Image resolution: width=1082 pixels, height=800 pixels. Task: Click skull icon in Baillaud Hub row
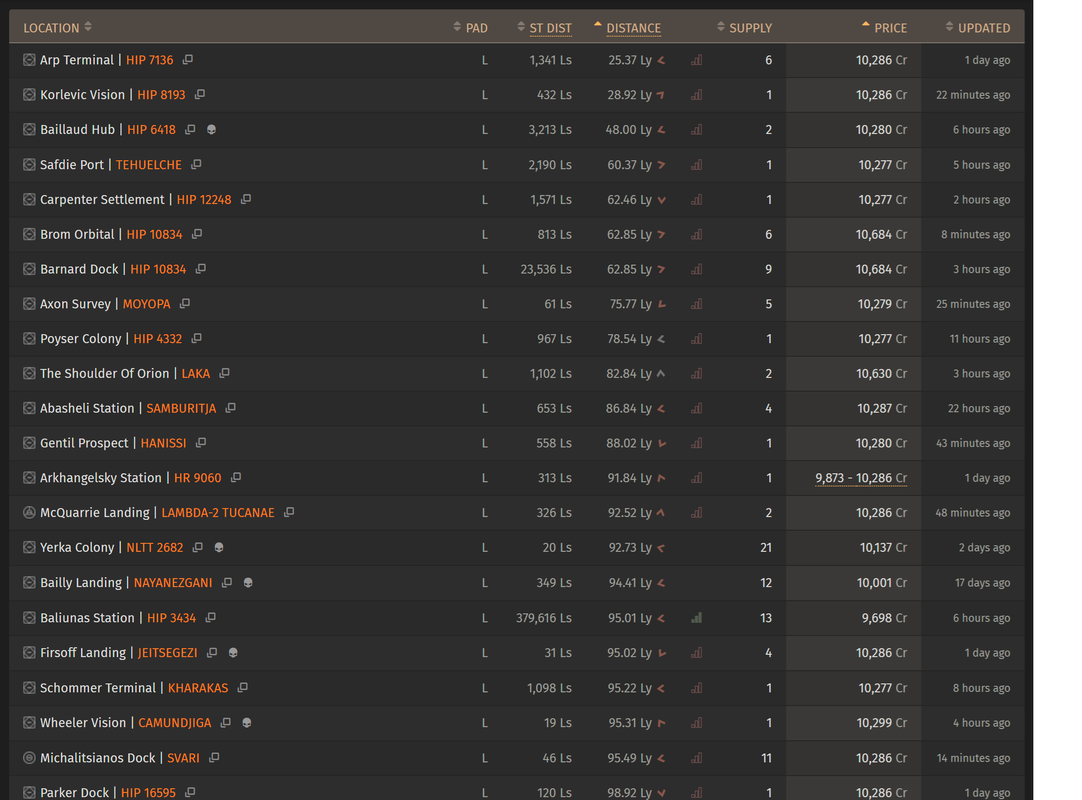pos(212,130)
